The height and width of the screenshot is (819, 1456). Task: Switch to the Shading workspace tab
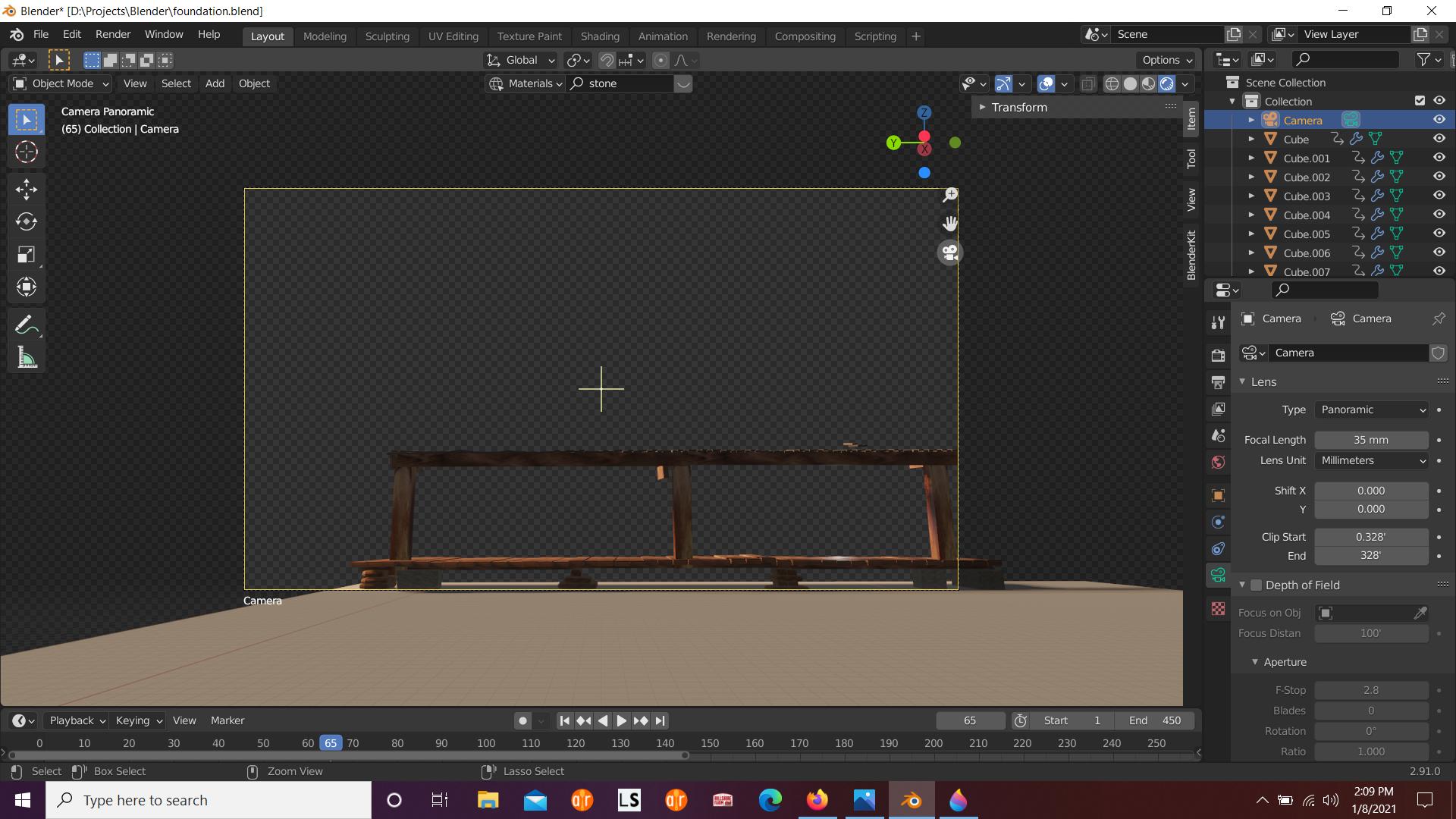pyautogui.click(x=600, y=36)
